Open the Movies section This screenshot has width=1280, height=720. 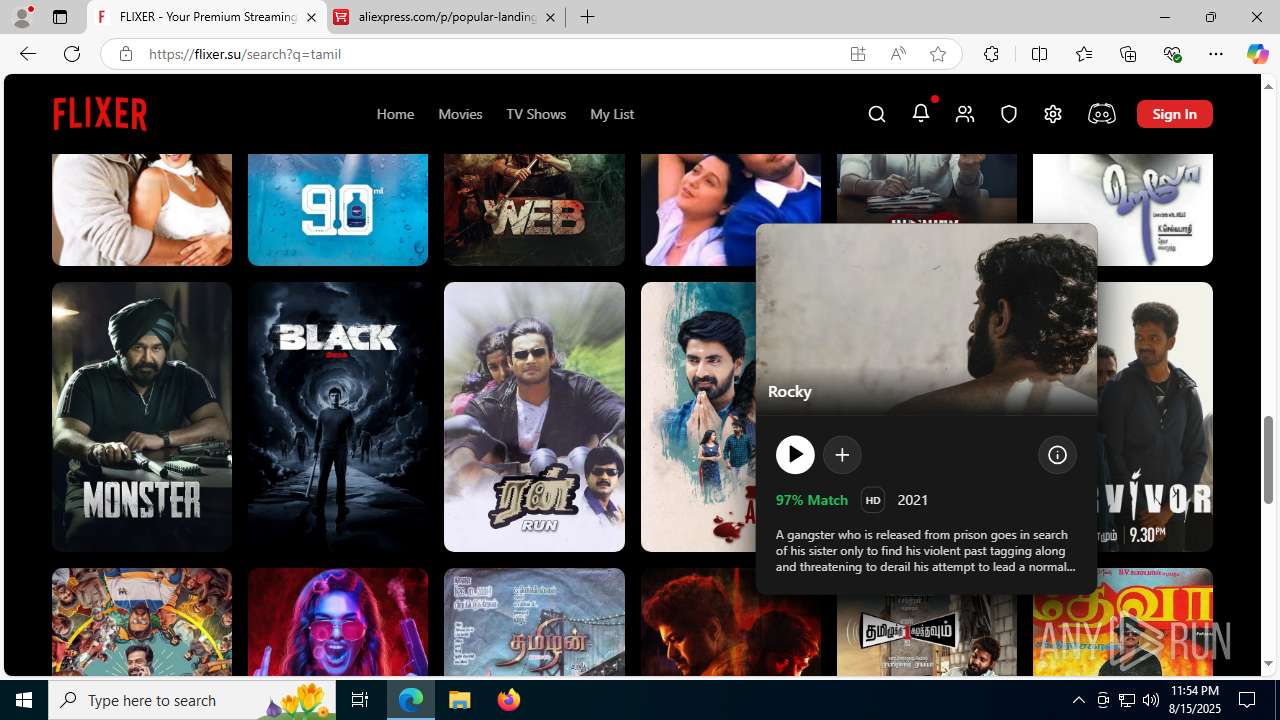coord(460,114)
